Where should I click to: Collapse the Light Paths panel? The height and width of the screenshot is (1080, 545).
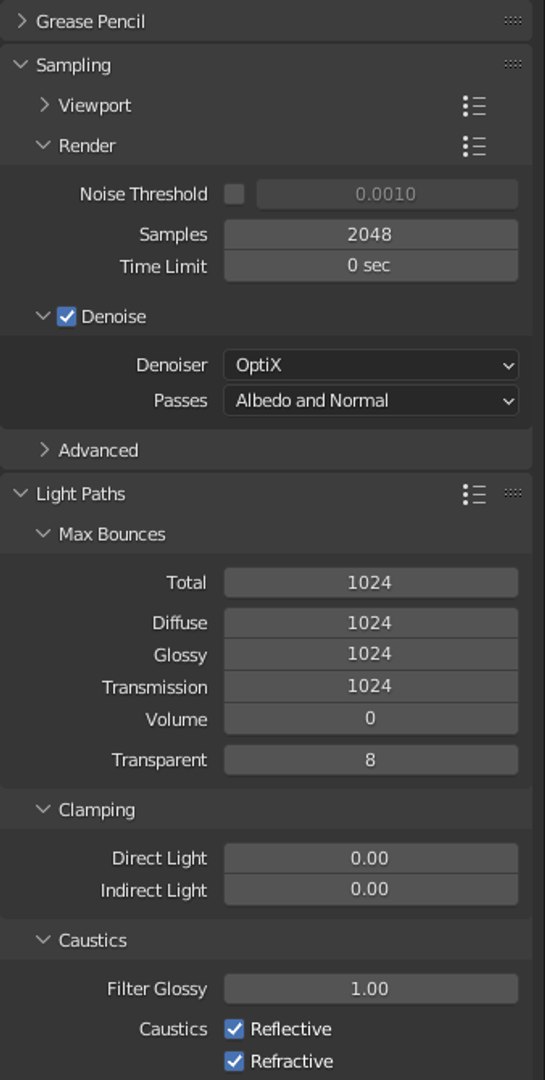tap(21, 493)
